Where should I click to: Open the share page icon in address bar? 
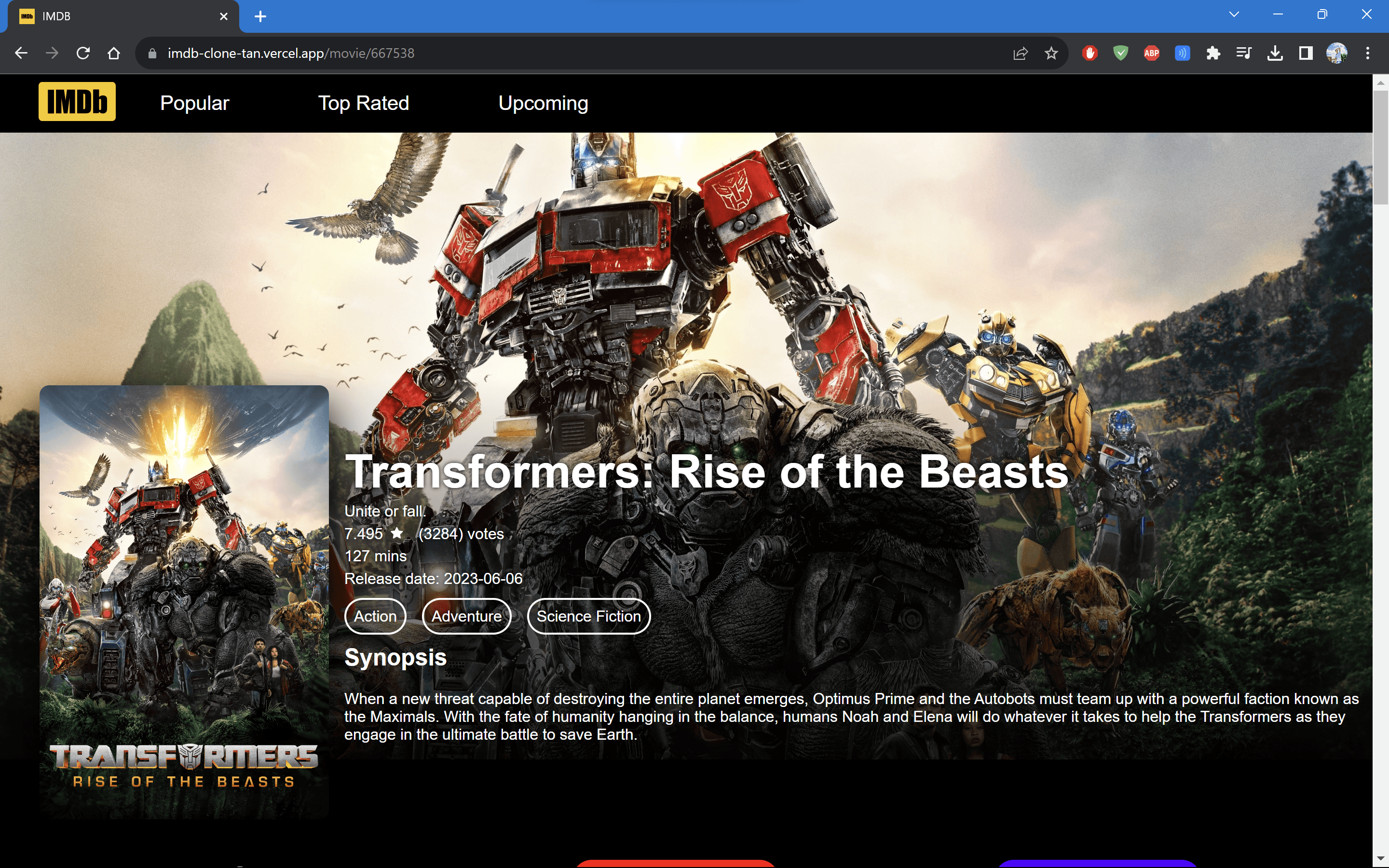pos(1020,54)
